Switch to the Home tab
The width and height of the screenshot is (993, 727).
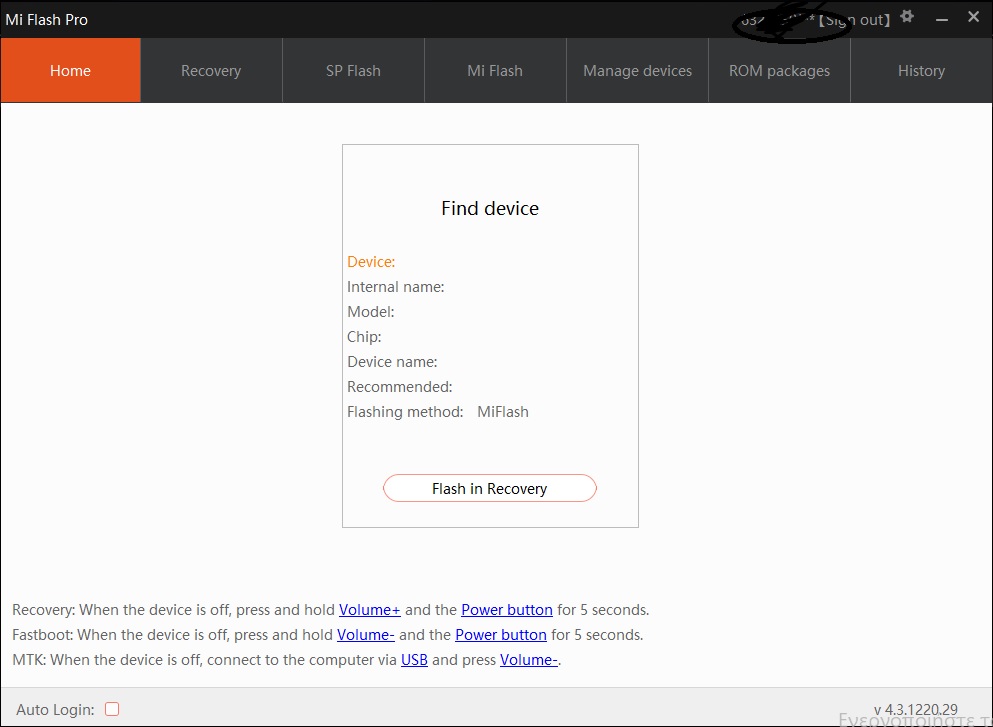tap(70, 71)
